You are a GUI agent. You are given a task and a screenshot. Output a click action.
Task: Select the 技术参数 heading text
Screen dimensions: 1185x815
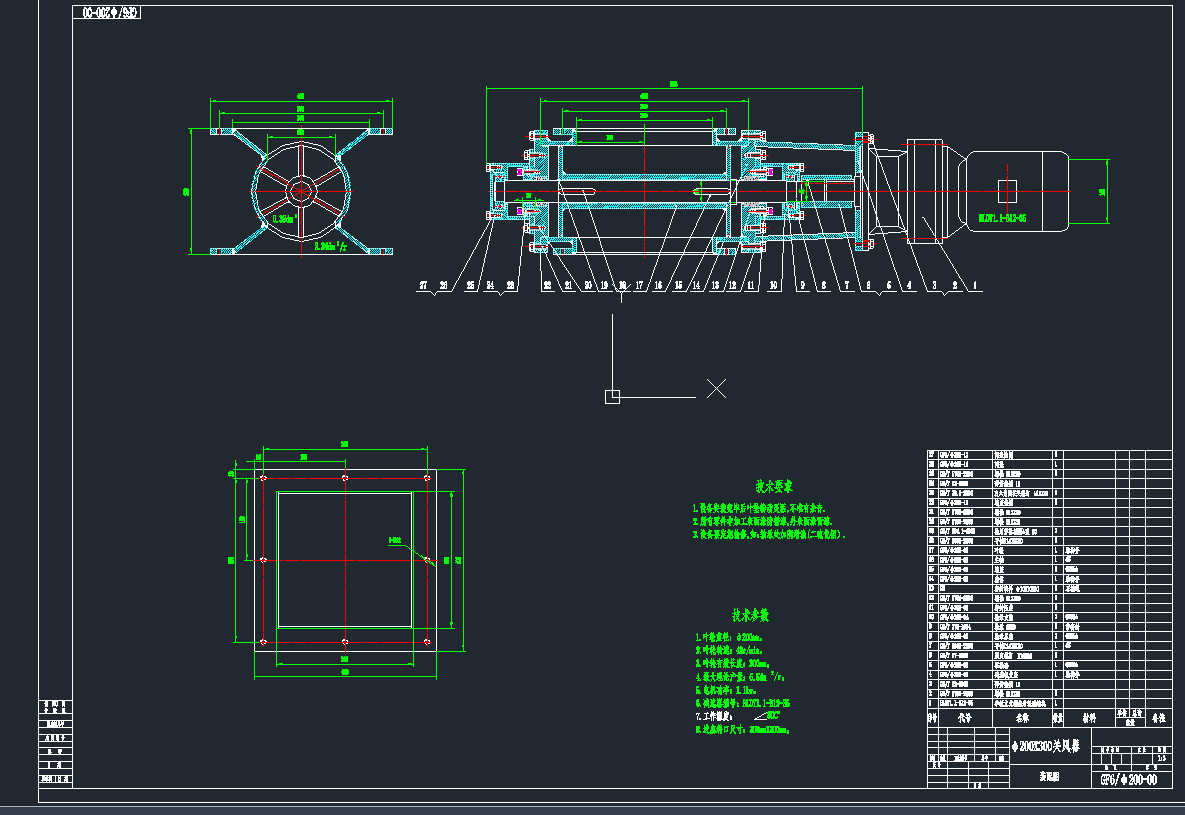tap(750, 614)
